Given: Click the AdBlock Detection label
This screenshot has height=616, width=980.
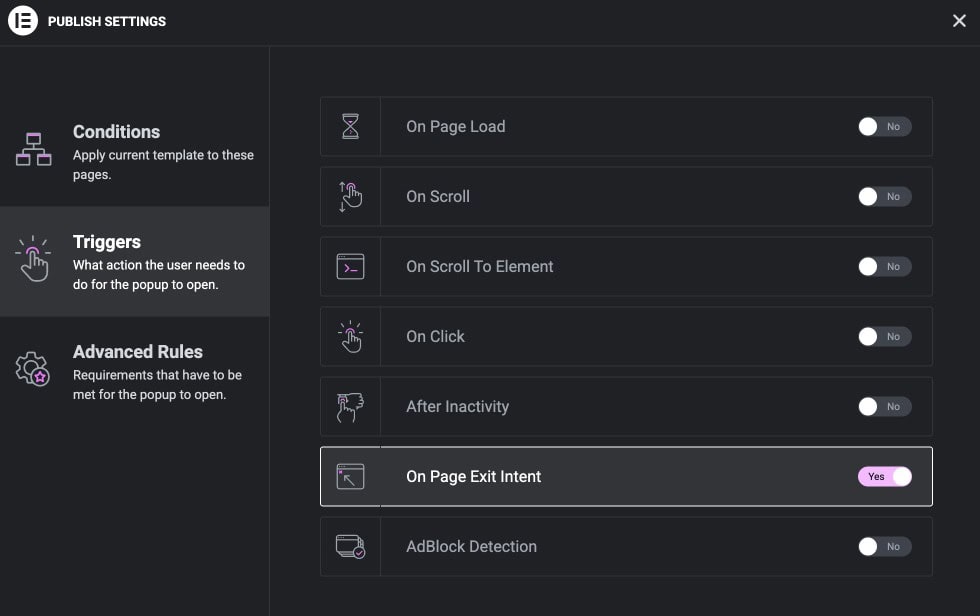Looking at the screenshot, I should [x=471, y=547].
